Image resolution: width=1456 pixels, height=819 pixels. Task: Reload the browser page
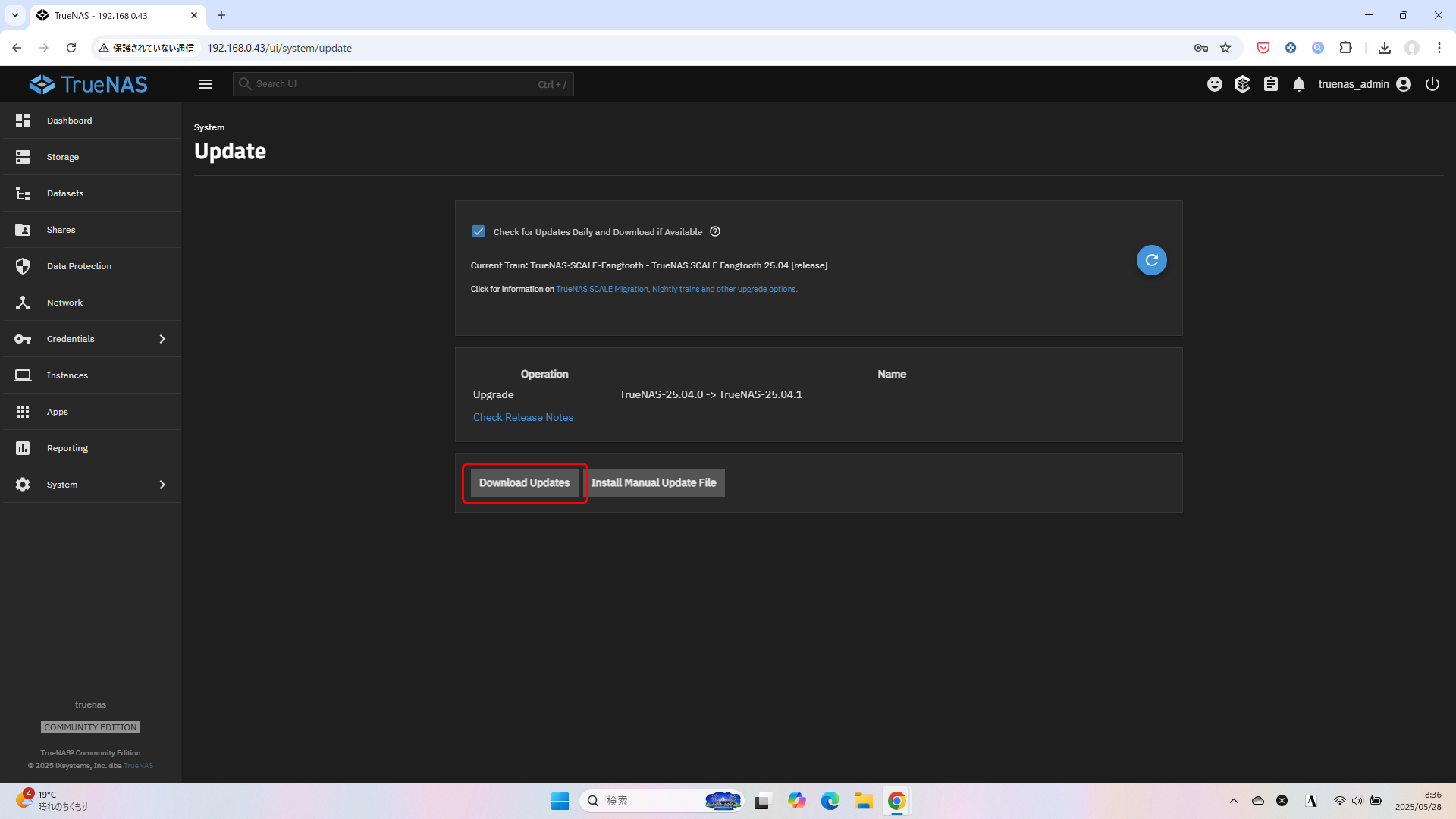click(71, 48)
